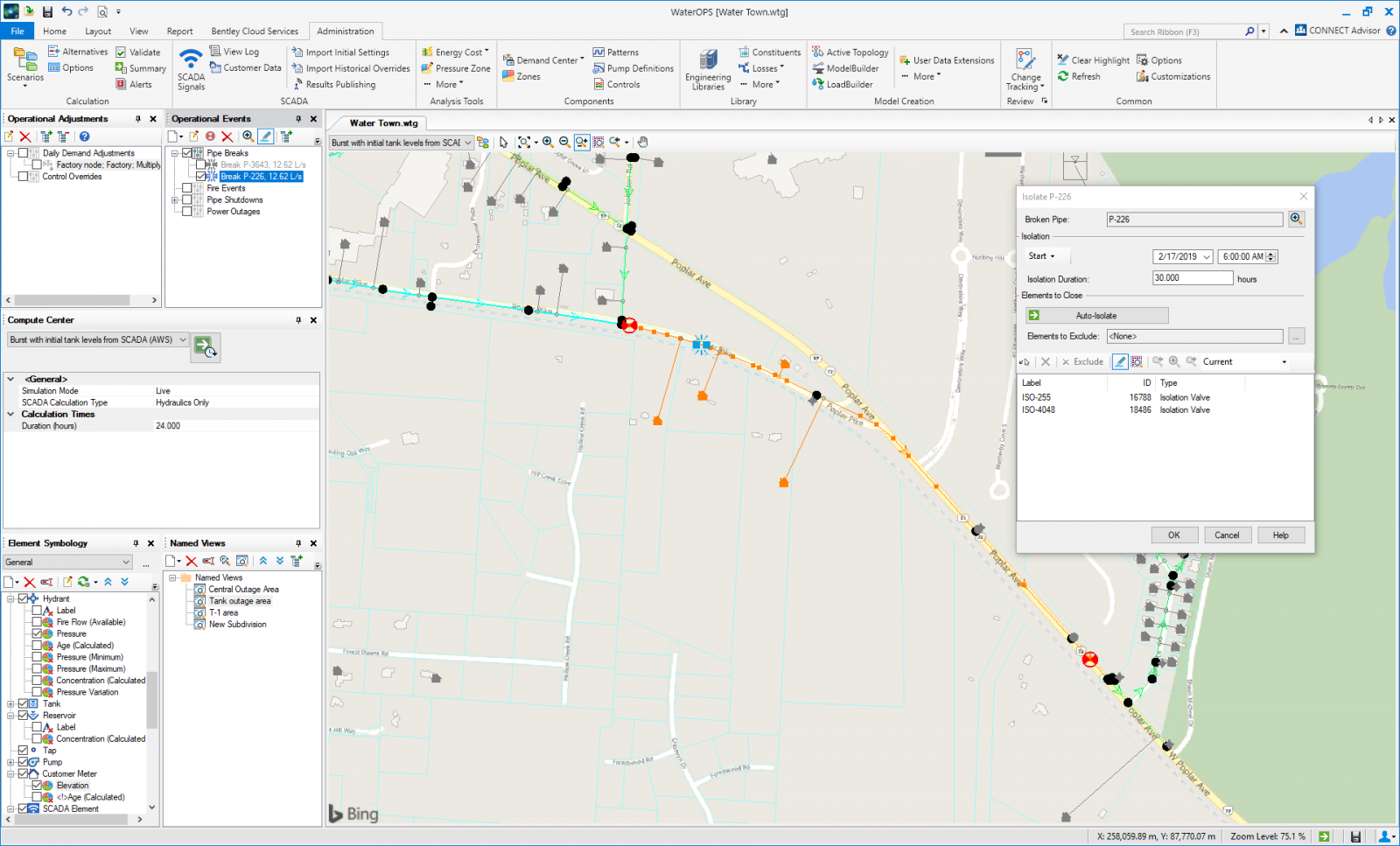The height and width of the screenshot is (846, 1400).
Task: Collapse the Calculation Times section
Action: (10, 414)
